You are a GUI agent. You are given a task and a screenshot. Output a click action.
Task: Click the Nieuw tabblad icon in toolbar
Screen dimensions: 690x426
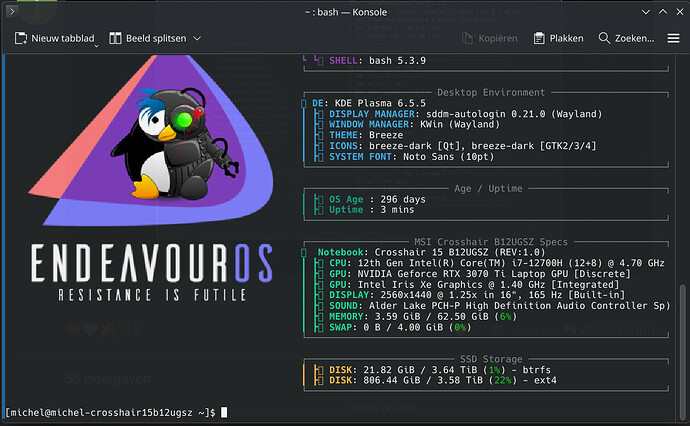click(x=21, y=38)
